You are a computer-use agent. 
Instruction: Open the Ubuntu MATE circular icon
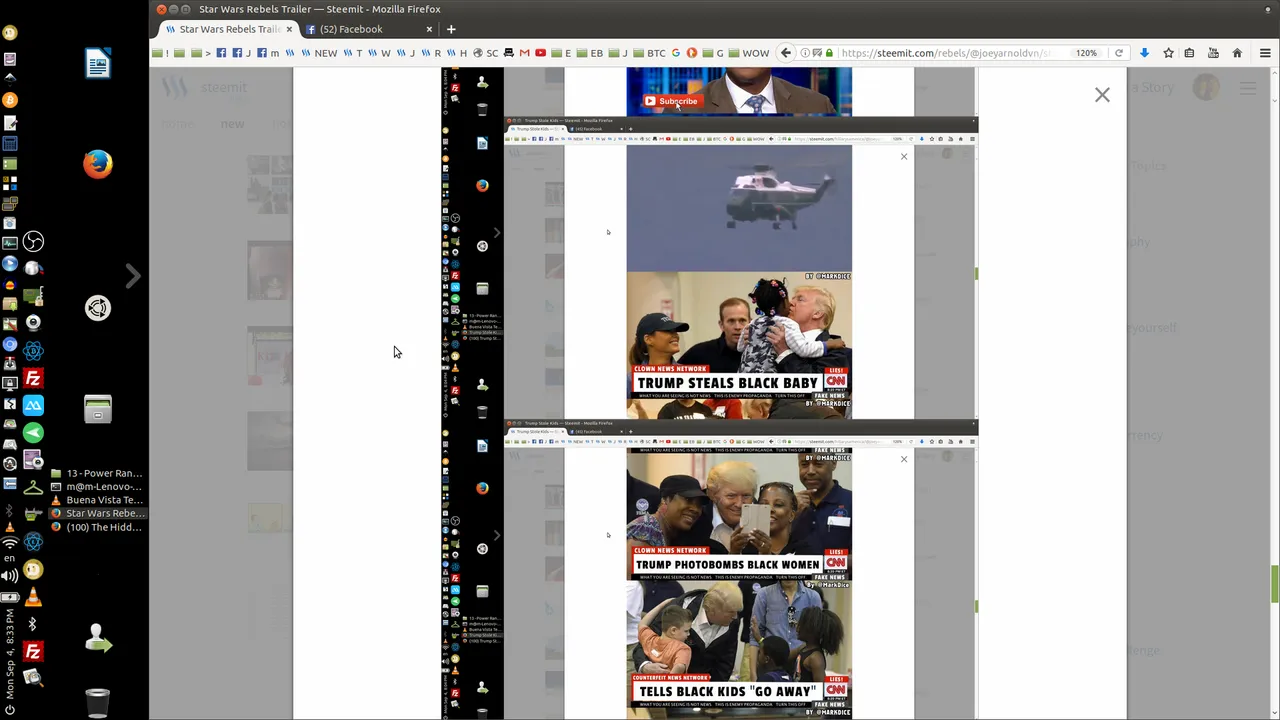pos(98,308)
